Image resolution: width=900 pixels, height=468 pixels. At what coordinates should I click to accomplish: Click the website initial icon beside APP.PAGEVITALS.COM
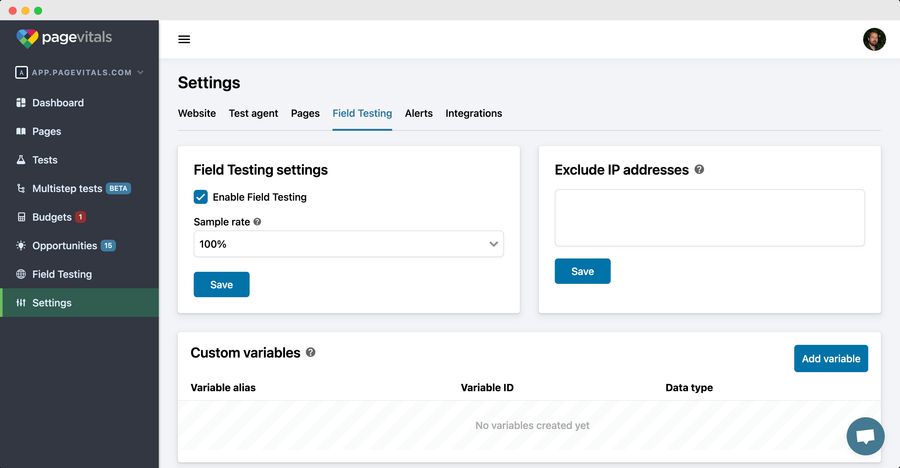(x=21, y=72)
